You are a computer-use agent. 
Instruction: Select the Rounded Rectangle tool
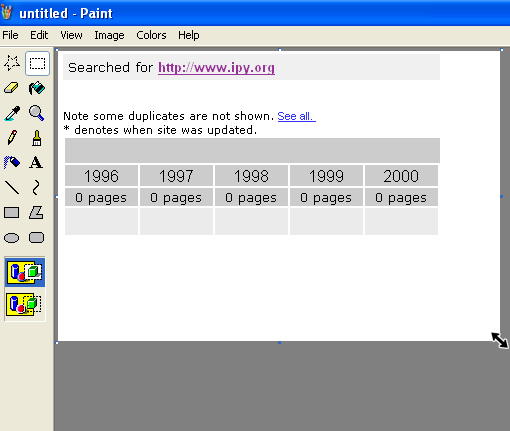tap(37, 238)
